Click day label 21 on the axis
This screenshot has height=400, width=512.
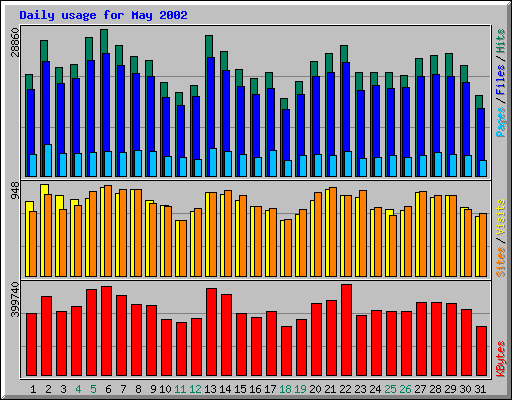(x=330, y=389)
